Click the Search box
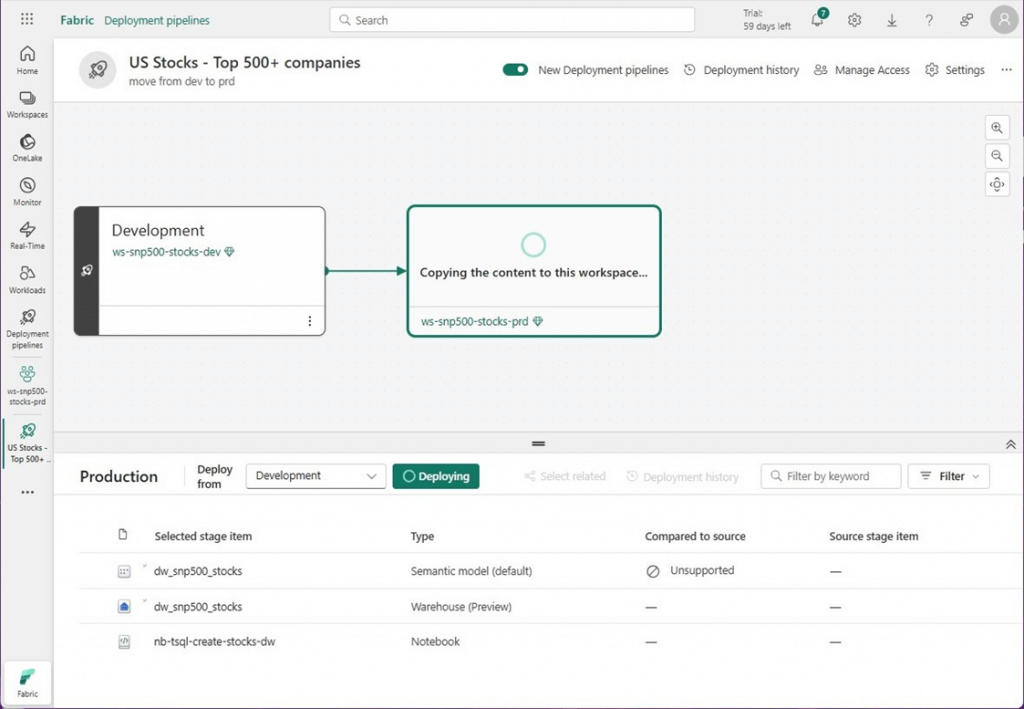The height and width of the screenshot is (709, 1024). (x=512, y=20)
